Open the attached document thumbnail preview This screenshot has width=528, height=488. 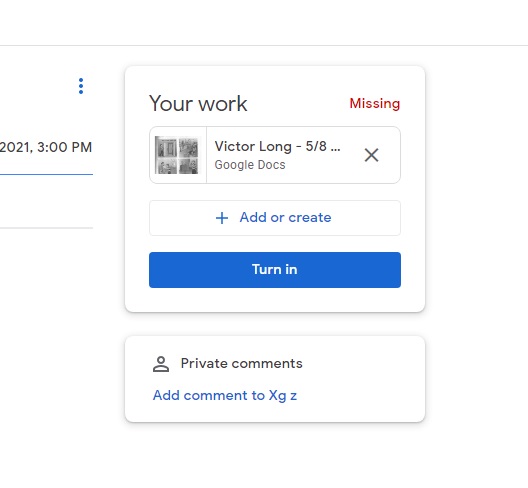point(178,155)
